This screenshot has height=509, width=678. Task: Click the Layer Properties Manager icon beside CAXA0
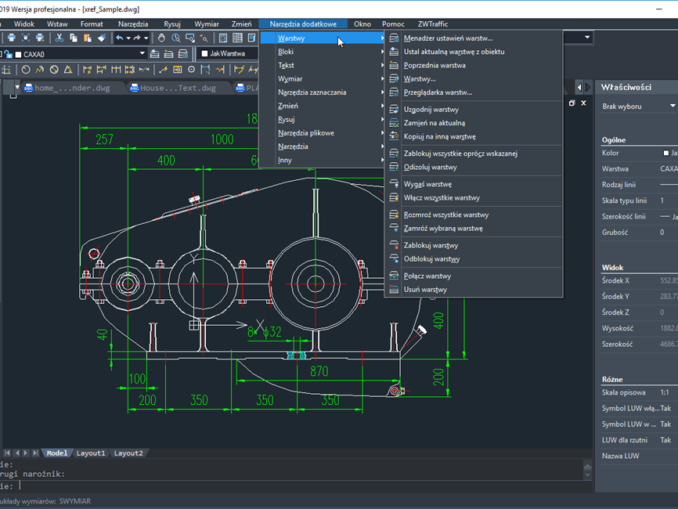tap(154, 54)
